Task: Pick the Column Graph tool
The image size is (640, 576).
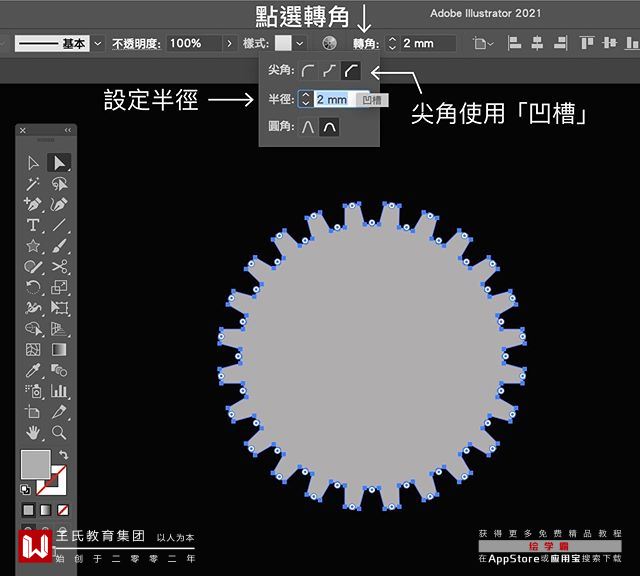Action: [x=59, y=391]
